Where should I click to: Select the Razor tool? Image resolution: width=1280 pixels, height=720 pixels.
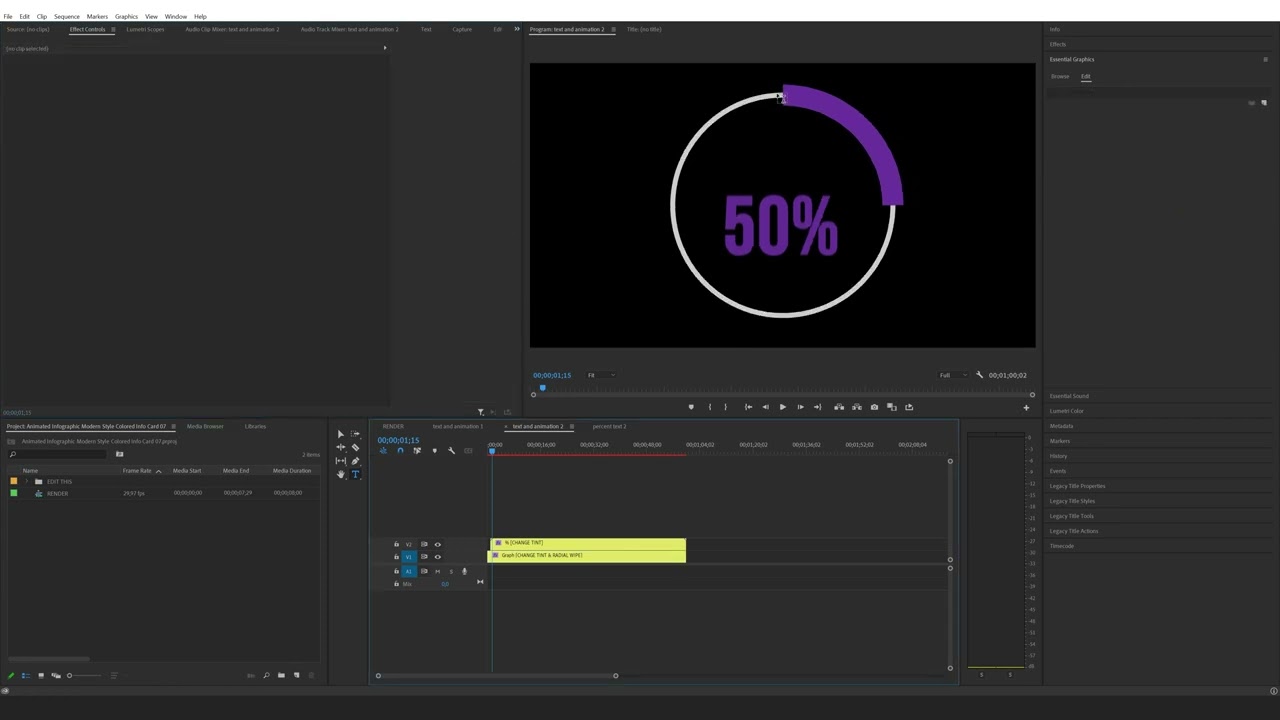[x=355, y=448]
